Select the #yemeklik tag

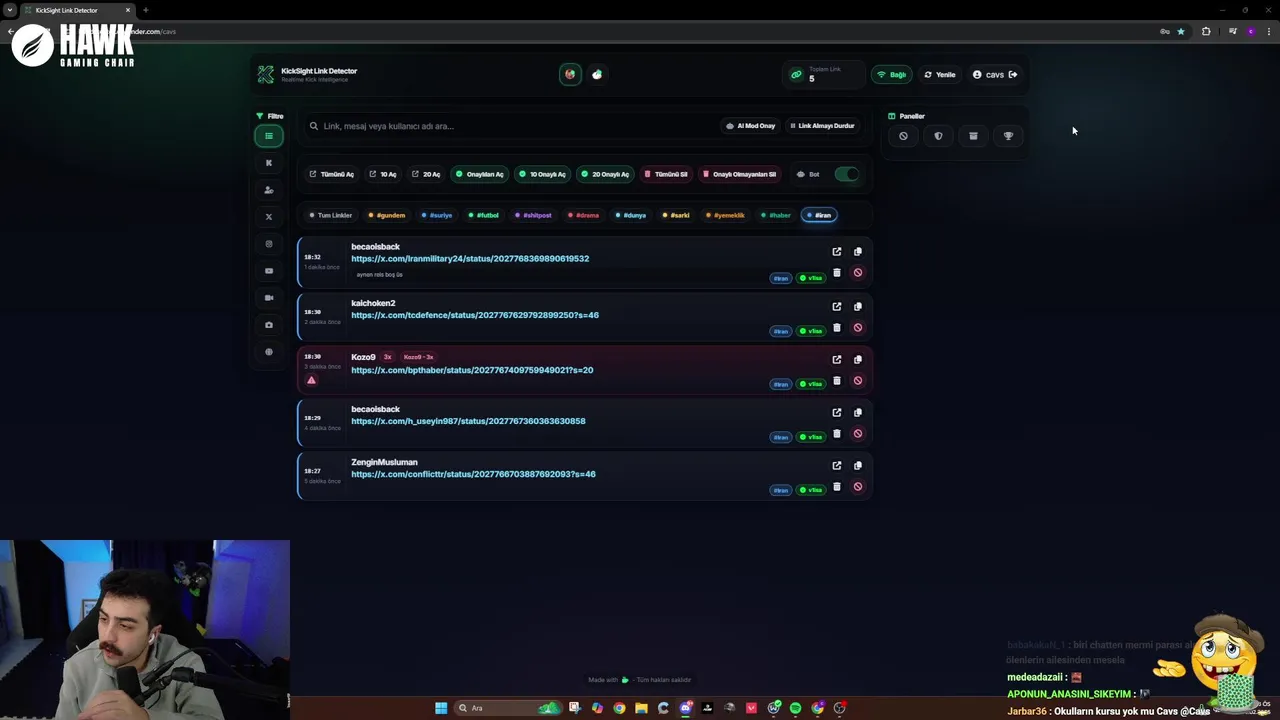[x=725, y=215]
